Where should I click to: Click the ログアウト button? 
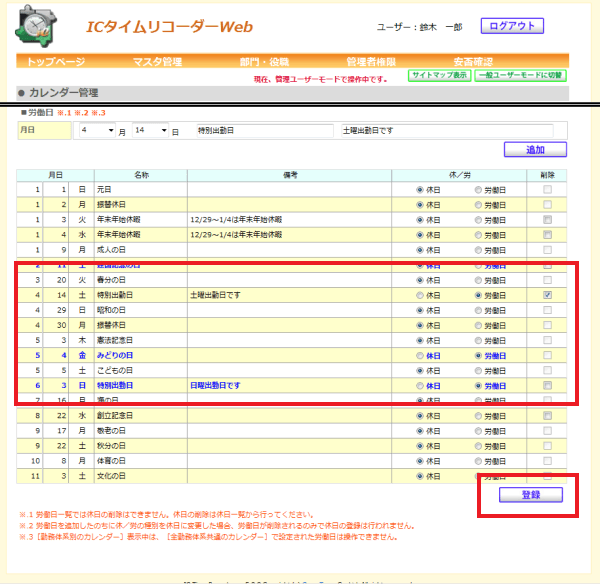[512, 26]
